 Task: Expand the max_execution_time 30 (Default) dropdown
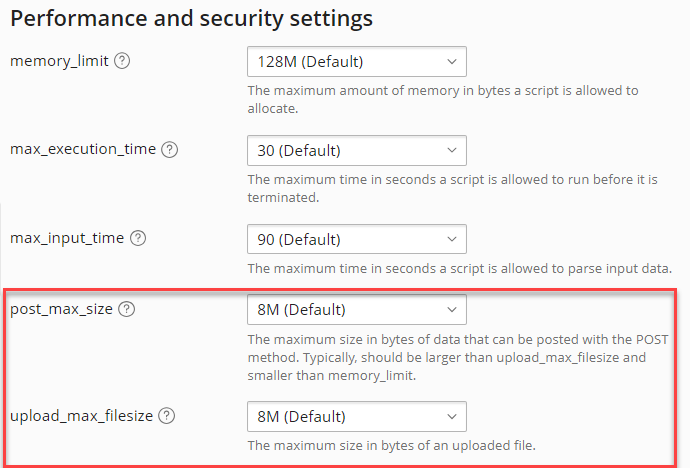[x=356, y=151]
